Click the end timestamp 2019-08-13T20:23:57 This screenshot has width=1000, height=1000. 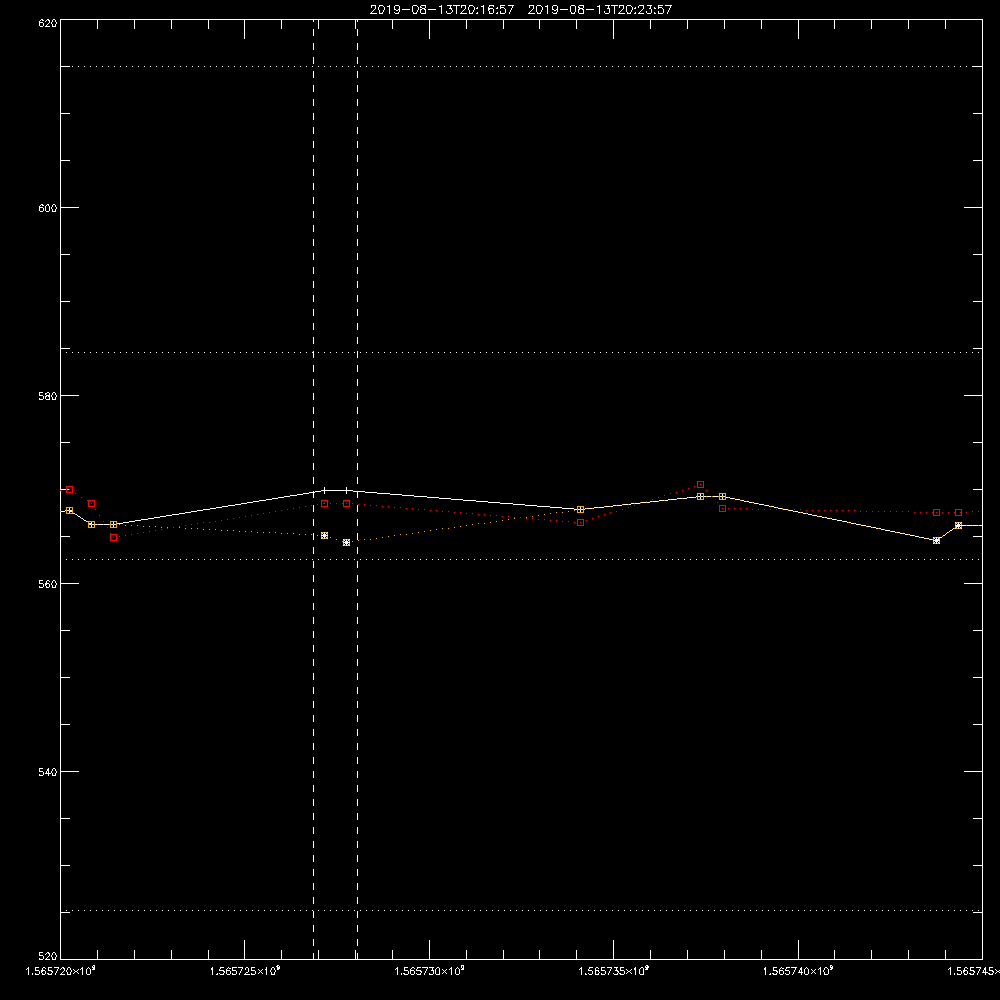(x=599, y=10)
